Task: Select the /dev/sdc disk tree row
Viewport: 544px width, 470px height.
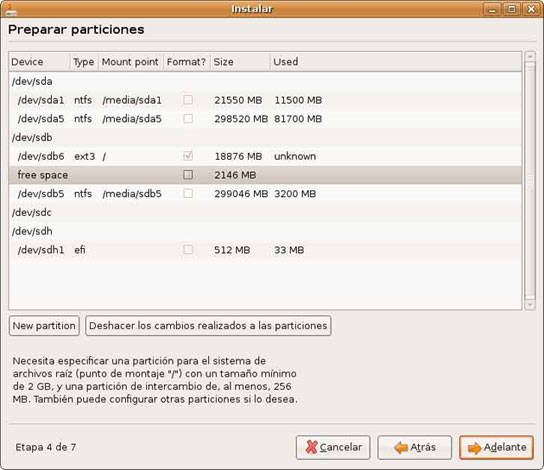Action: (x=265, y=212)
